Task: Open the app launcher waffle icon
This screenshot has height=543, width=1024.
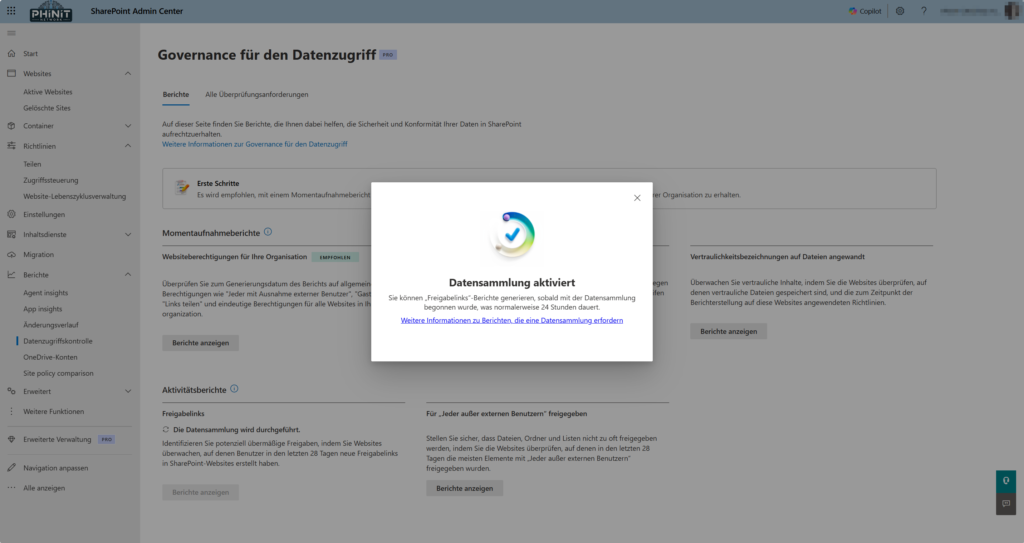Action: [11, 11]
